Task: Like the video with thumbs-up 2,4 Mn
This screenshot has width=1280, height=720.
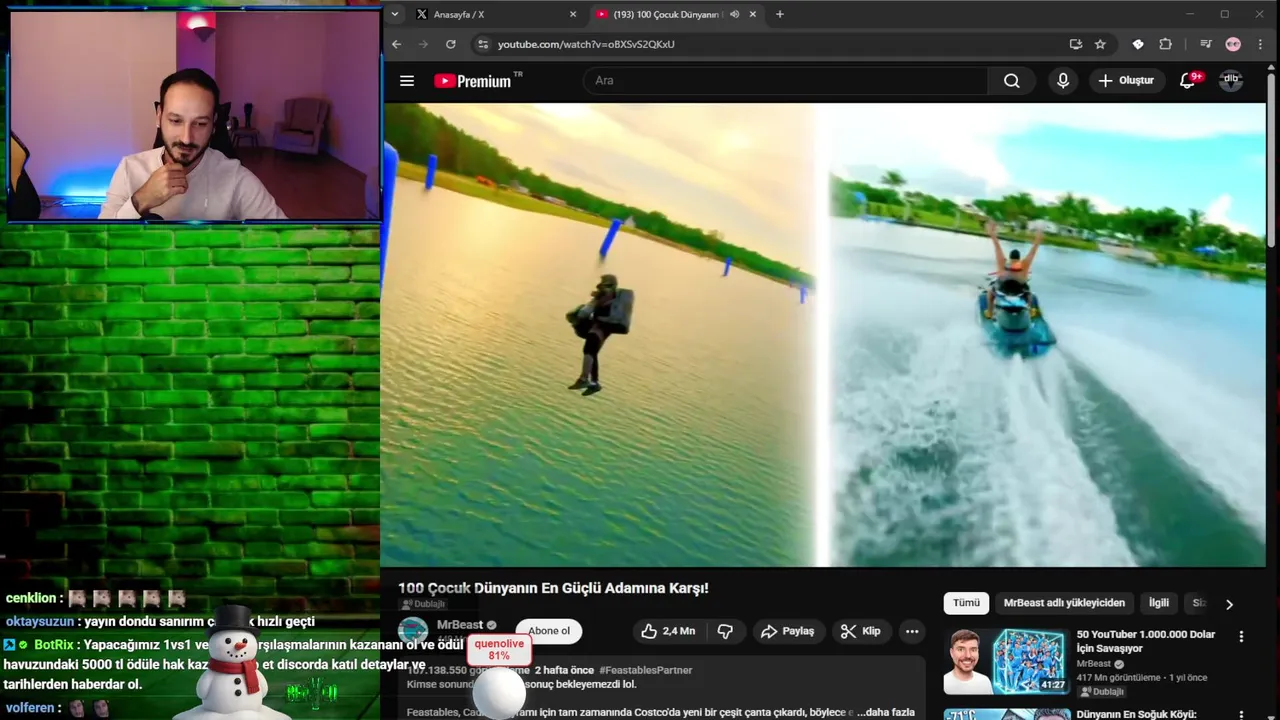Action: (x=667, y=631)
